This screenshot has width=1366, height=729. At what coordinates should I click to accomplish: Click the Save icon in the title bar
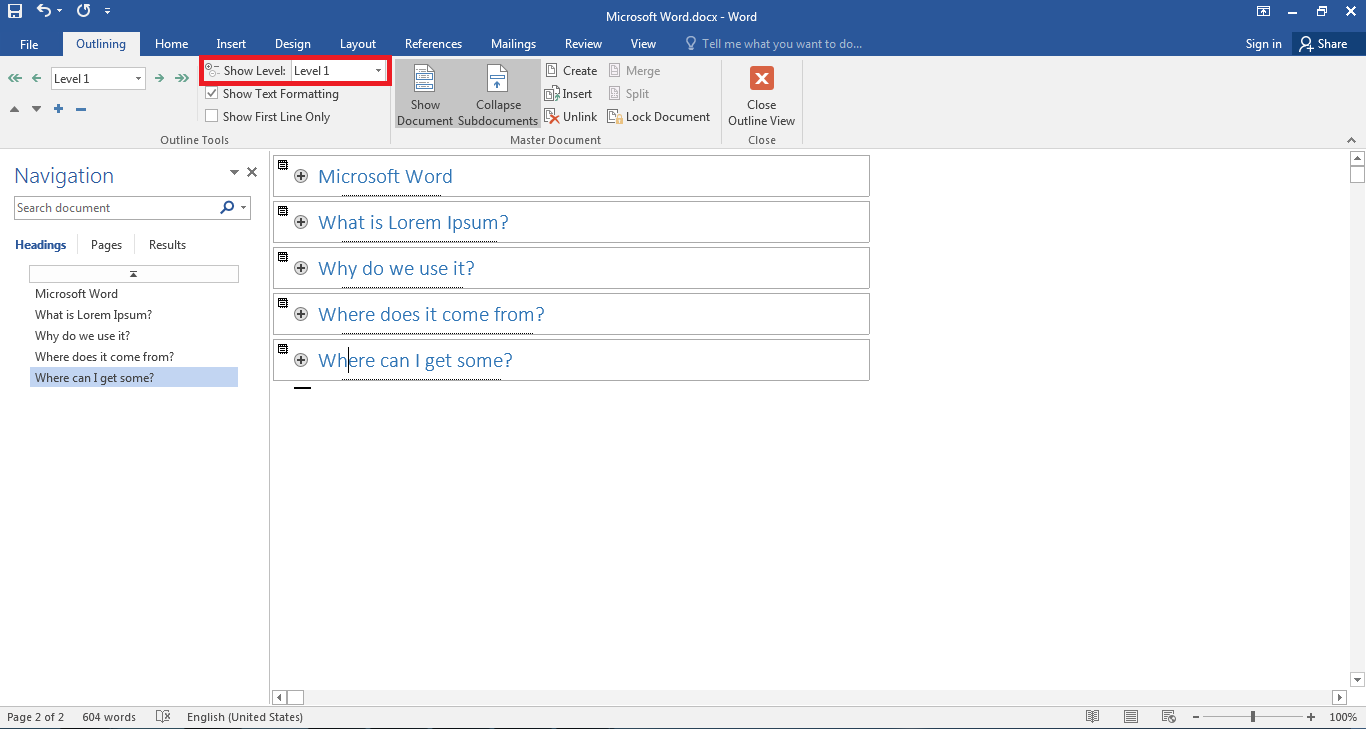[x=15, y=12]
